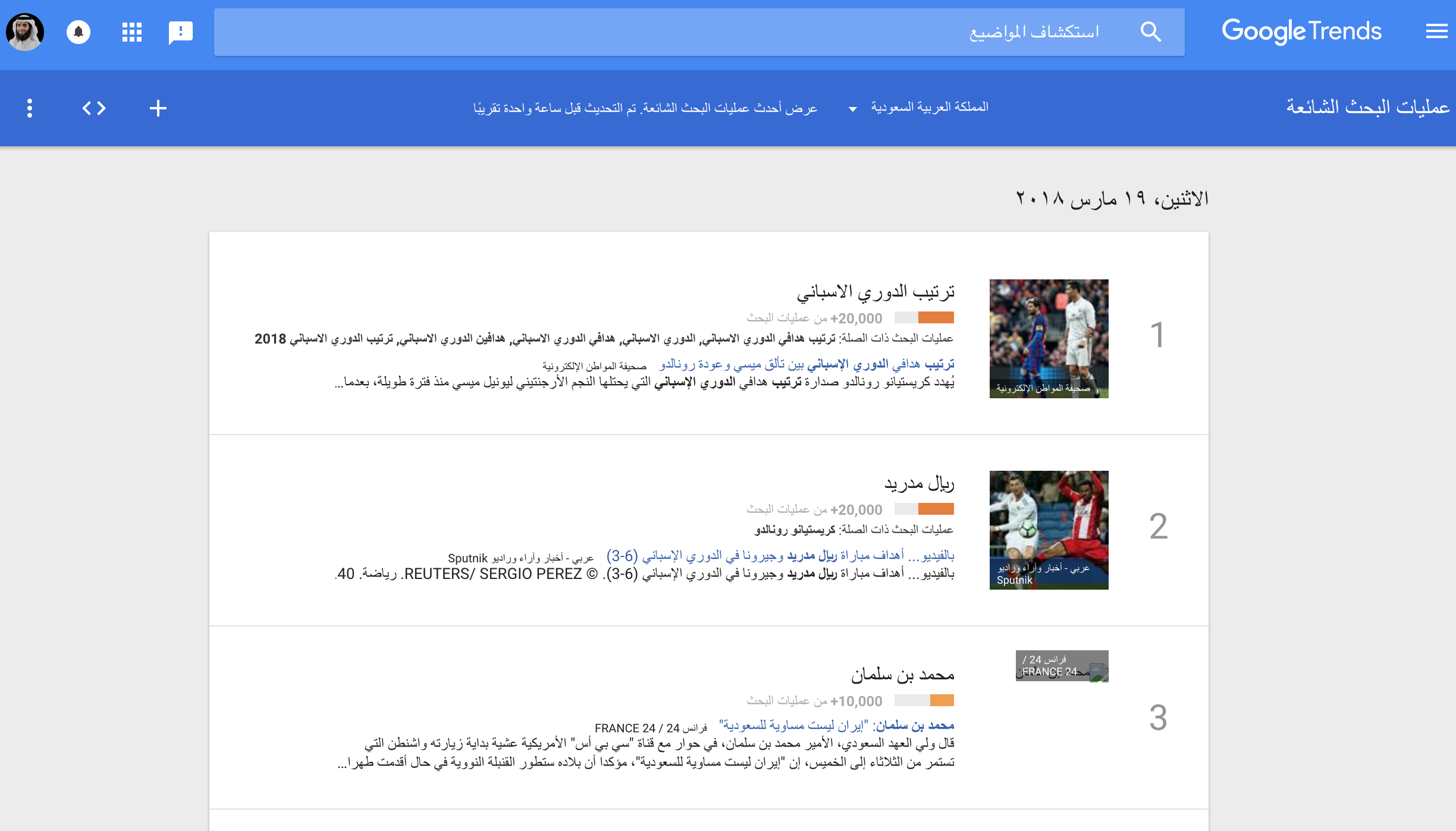
Task: Open the notifications bell
Action: 79,32
